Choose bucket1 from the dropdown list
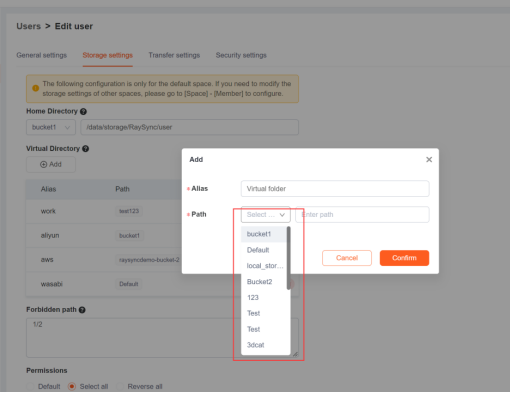This screenshot has height=393, width=511. 264,234
